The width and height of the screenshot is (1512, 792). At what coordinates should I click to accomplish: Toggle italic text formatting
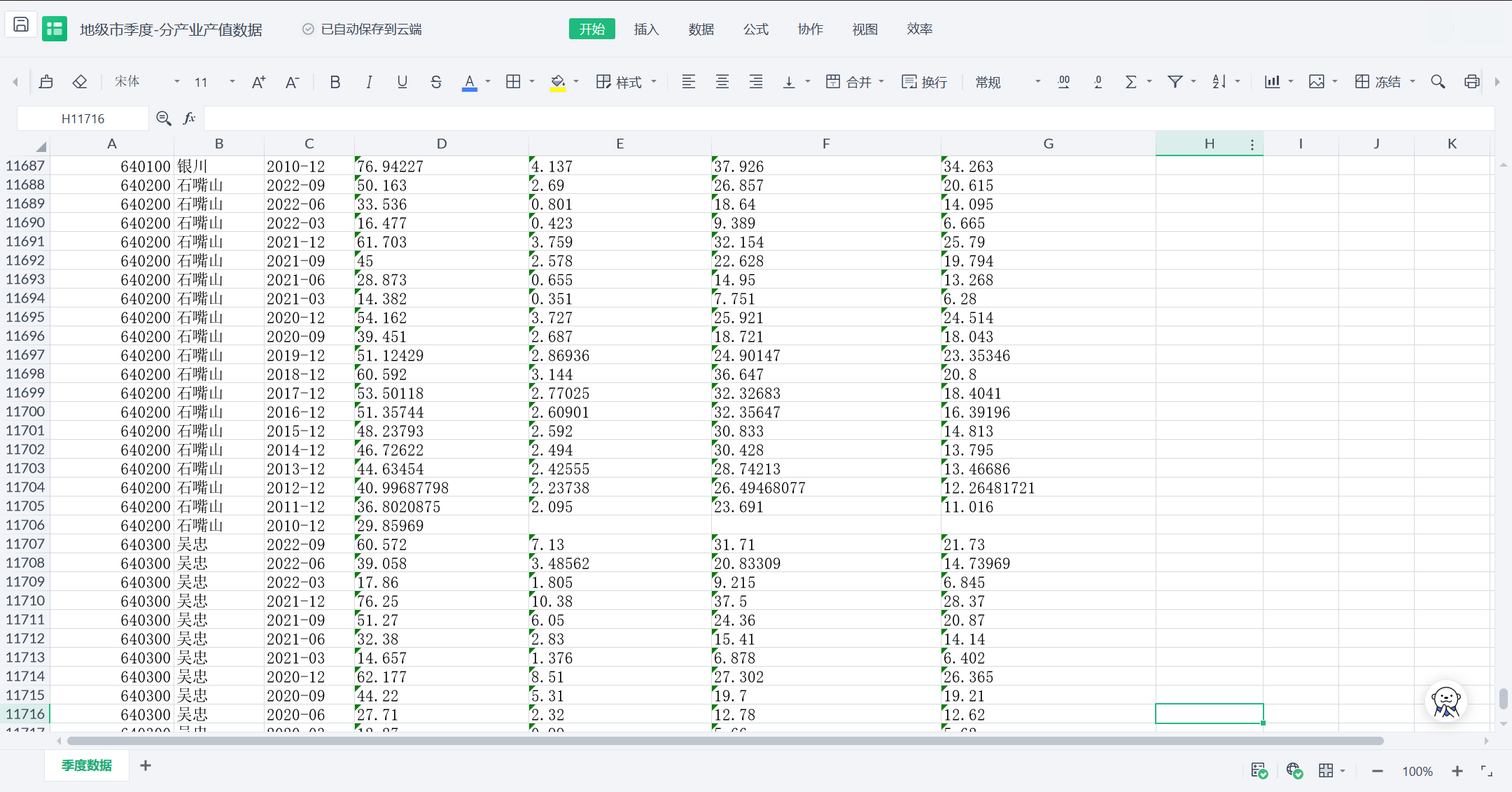tap(369, 82)
